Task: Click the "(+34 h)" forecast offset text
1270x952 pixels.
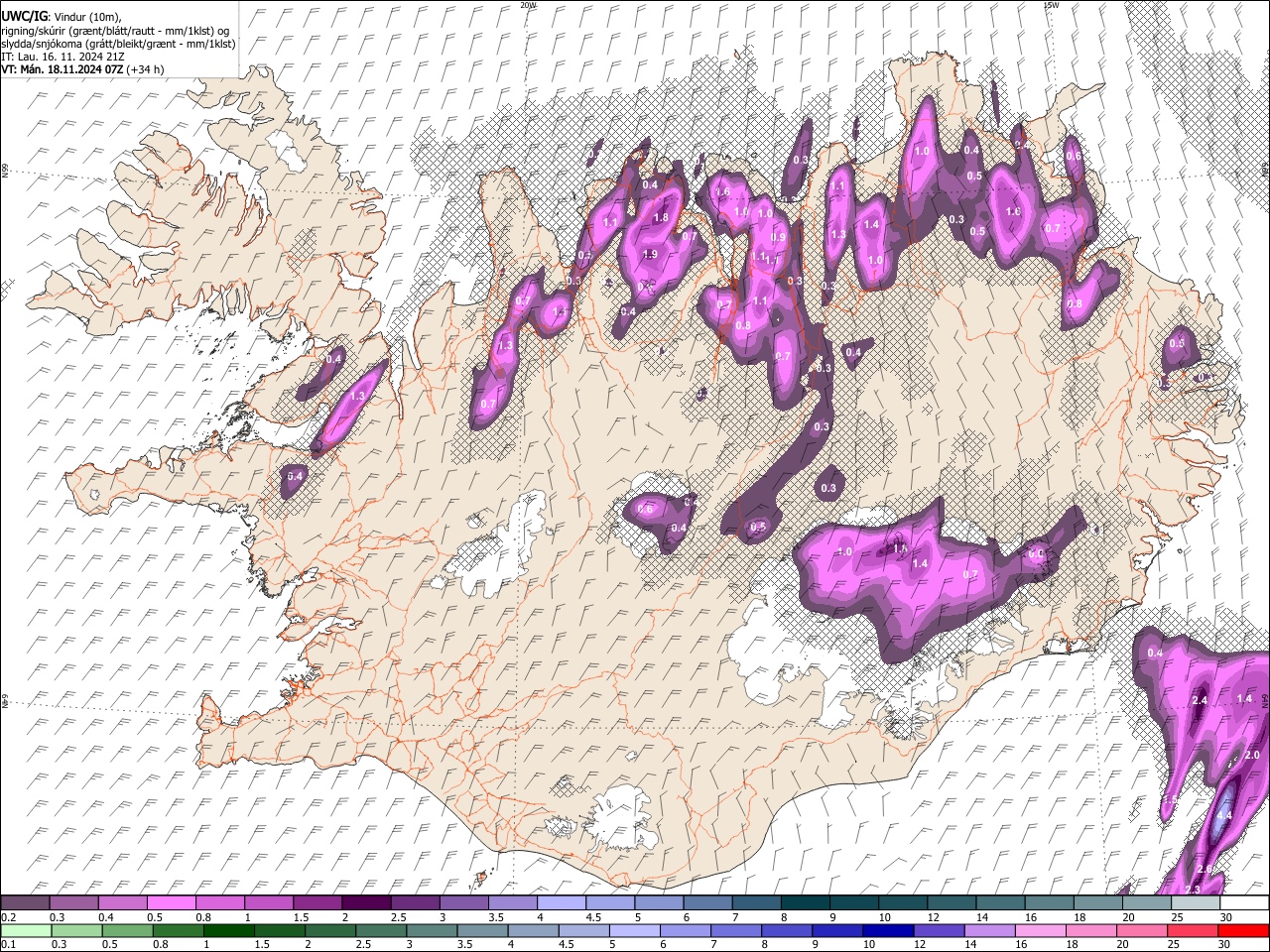Action: pyautogui.click(x=145, y=69)
